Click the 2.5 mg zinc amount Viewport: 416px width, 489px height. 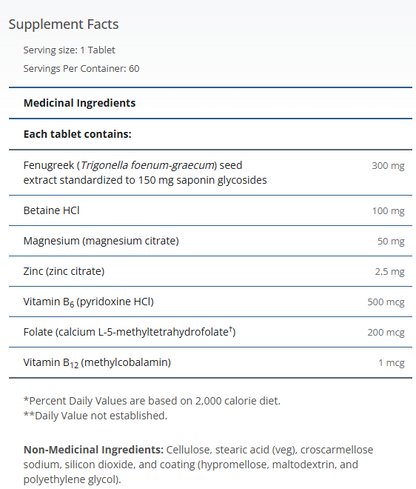[390, 272]
